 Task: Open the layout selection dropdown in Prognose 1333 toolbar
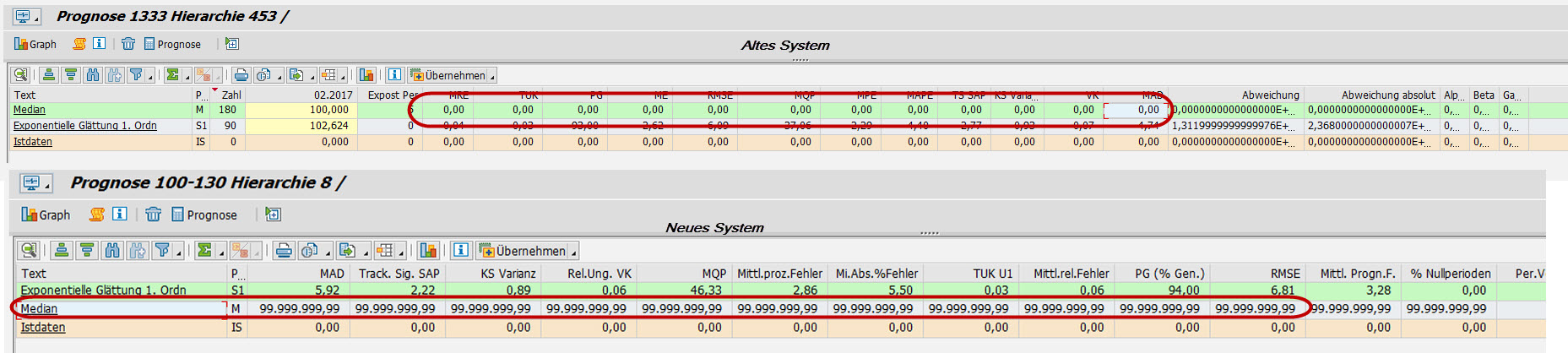(344, 78)
